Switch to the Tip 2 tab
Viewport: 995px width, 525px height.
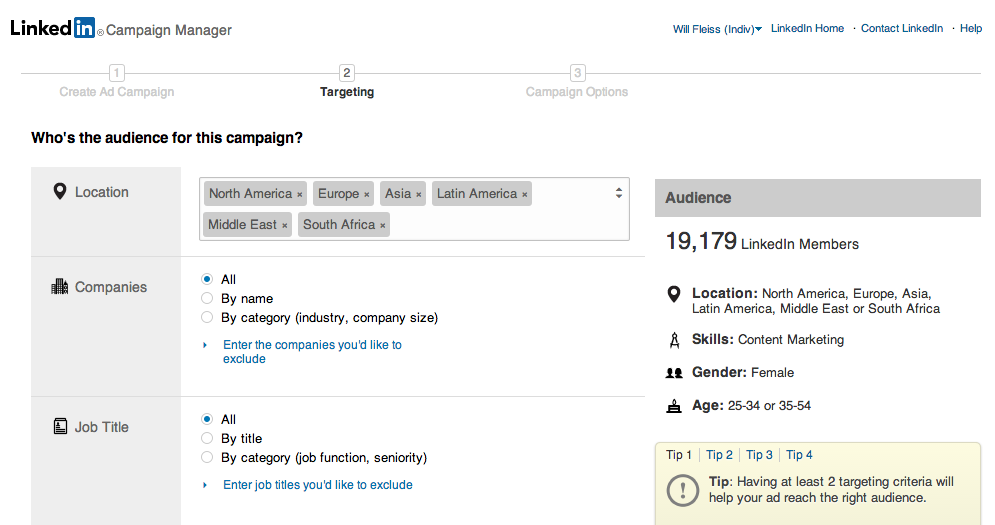719,455
